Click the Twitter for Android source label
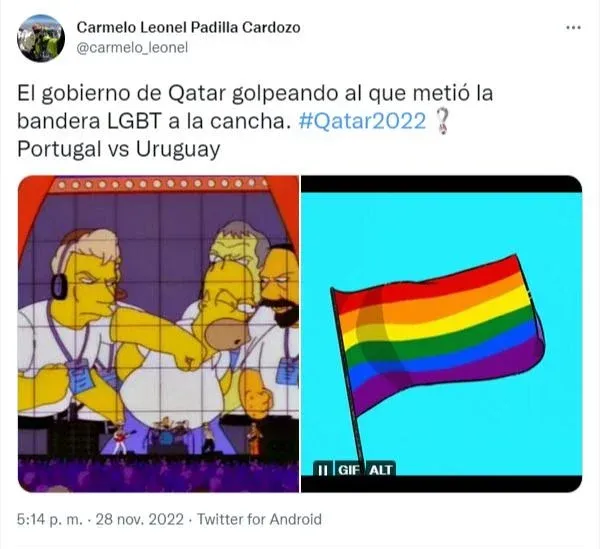This screenshot has height=549, width=606. [259, 519]
